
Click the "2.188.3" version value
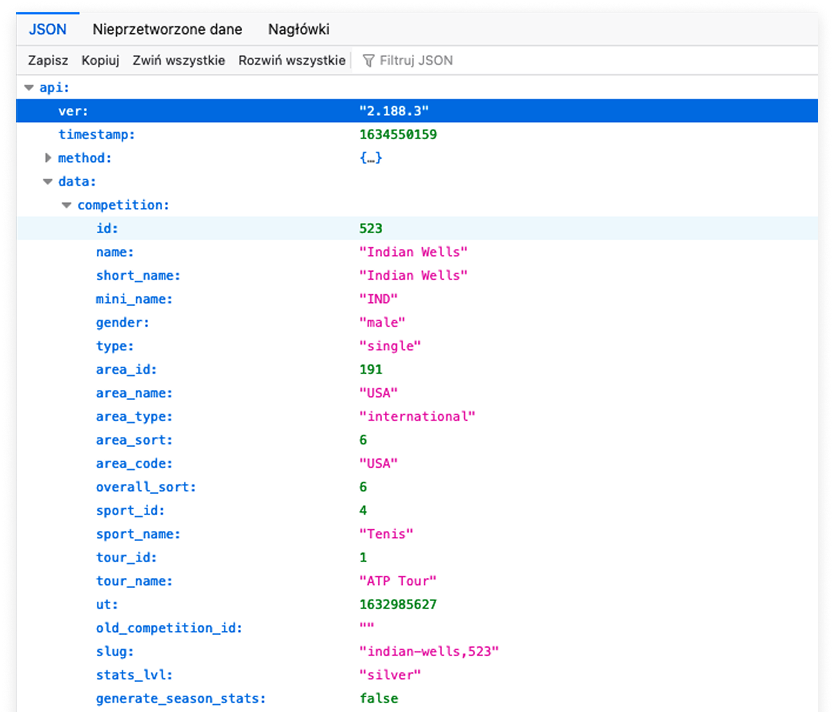394,111
